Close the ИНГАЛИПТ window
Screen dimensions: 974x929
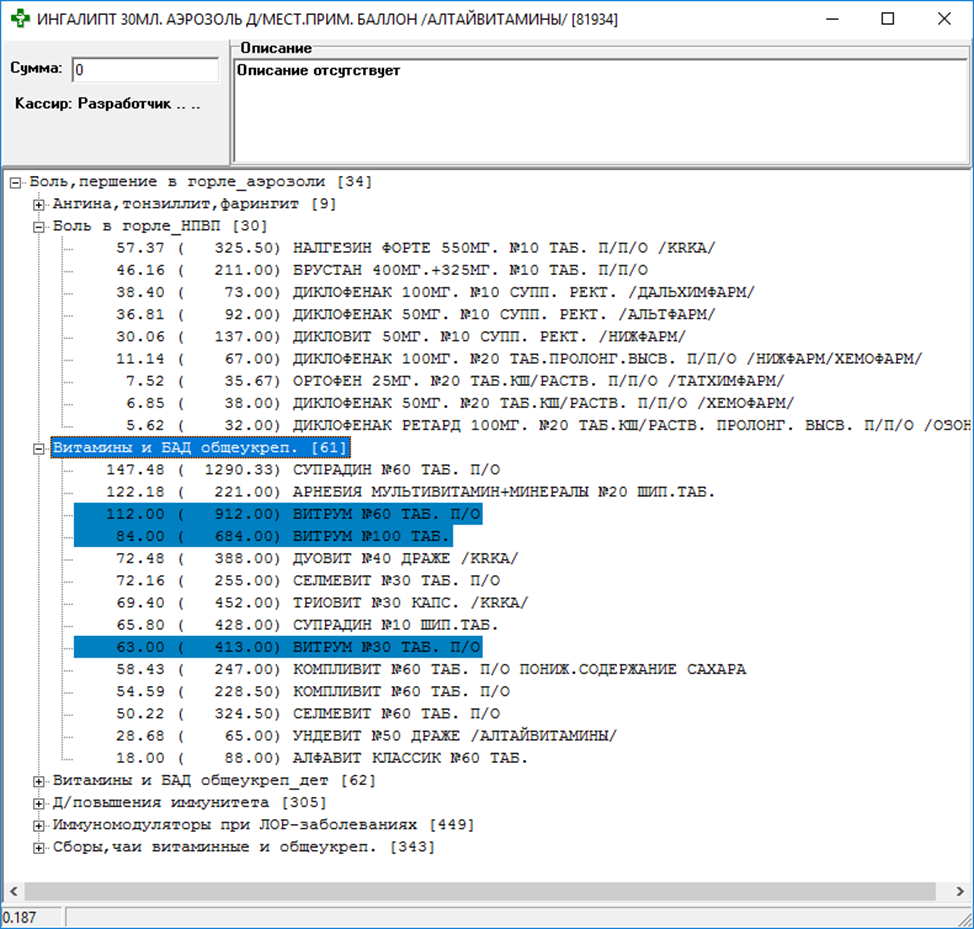(944, 19)
